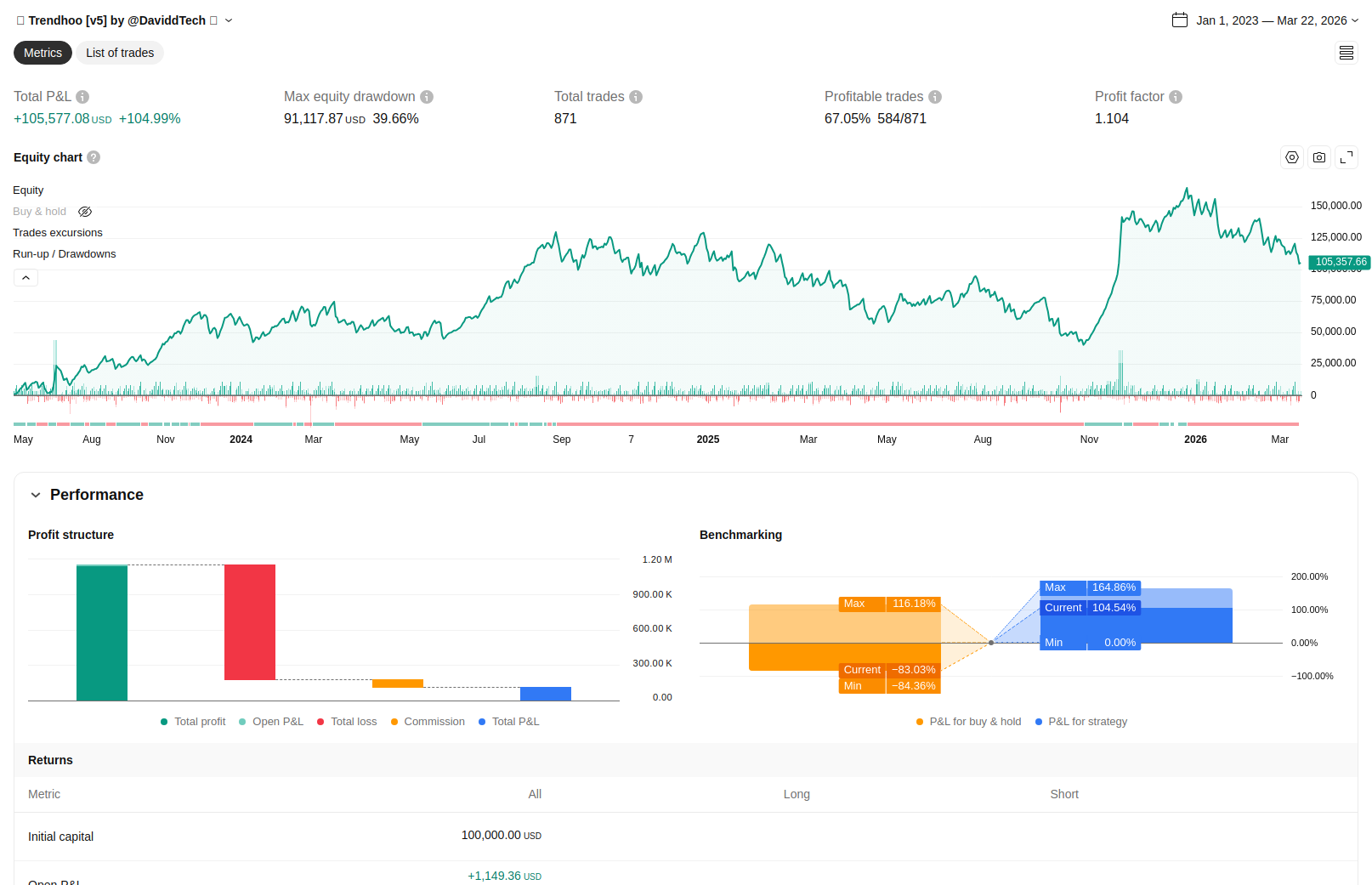
Task: Select the Metrics tab
Action: pos(43,53)
